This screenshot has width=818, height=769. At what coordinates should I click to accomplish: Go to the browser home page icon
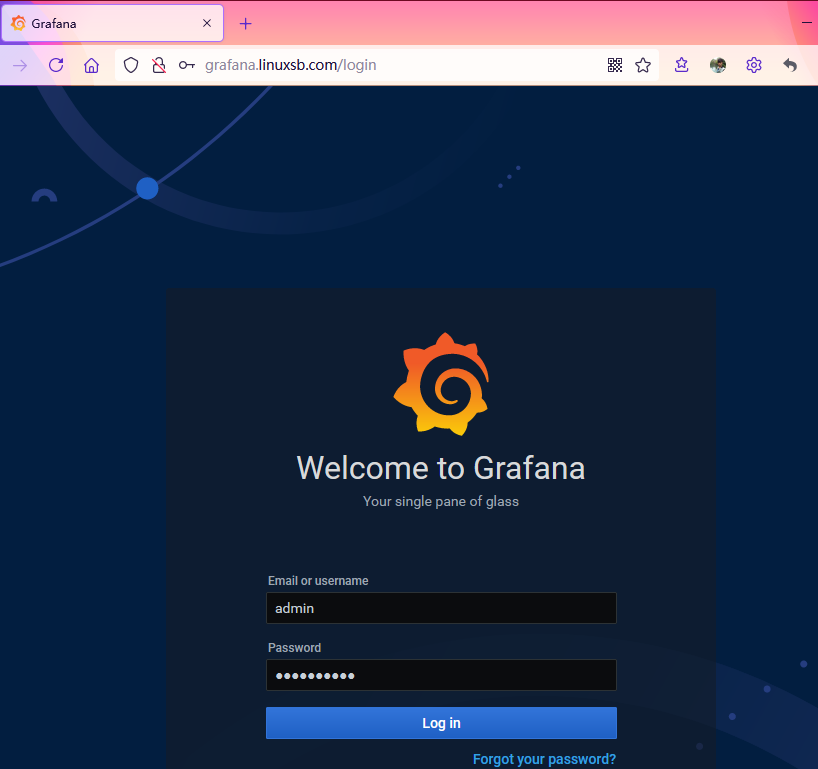click(91, 65)
